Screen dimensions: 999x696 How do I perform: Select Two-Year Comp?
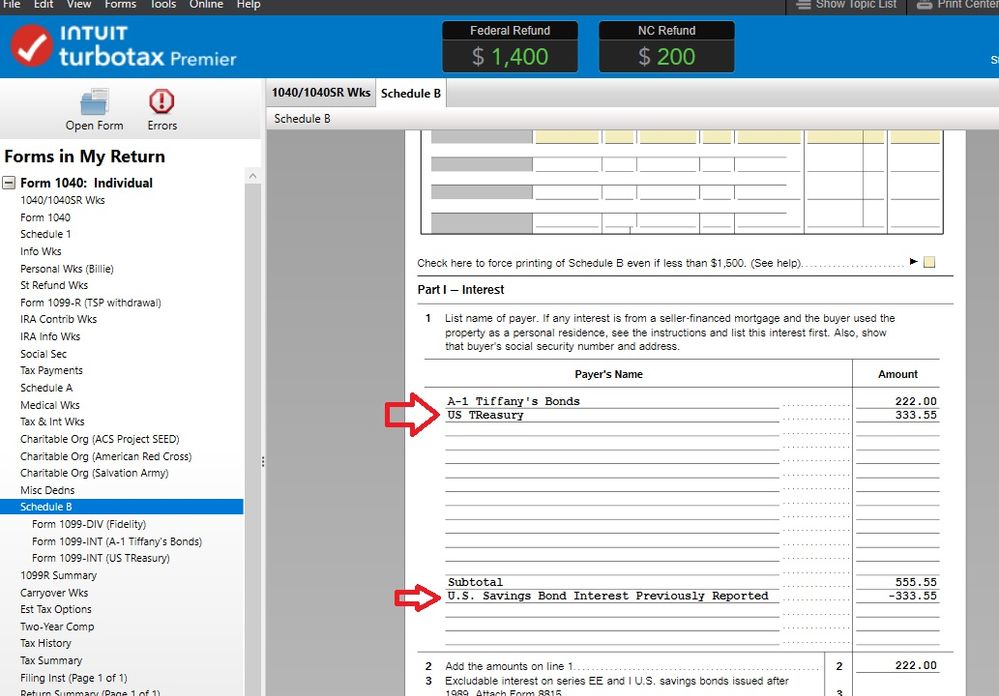(57, 627)
